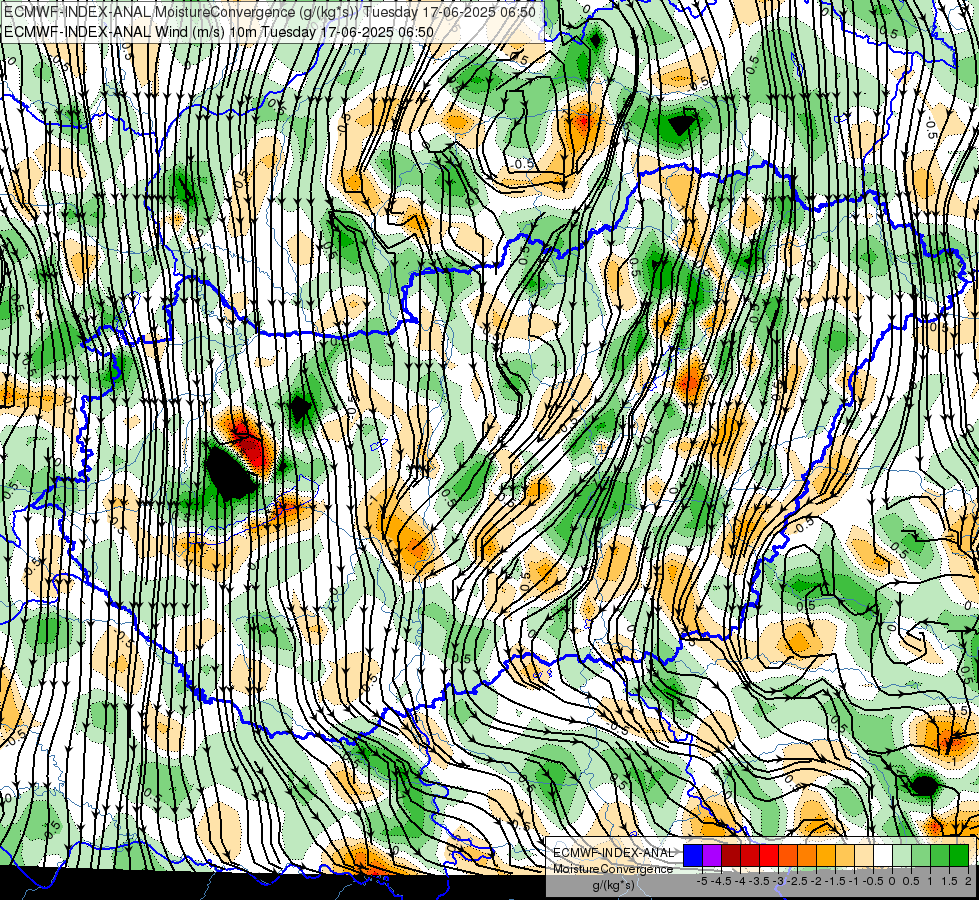This screenshot has height=900, width=979.
Task: Click the legend tick value -3.5
Action: click(760, 881)
